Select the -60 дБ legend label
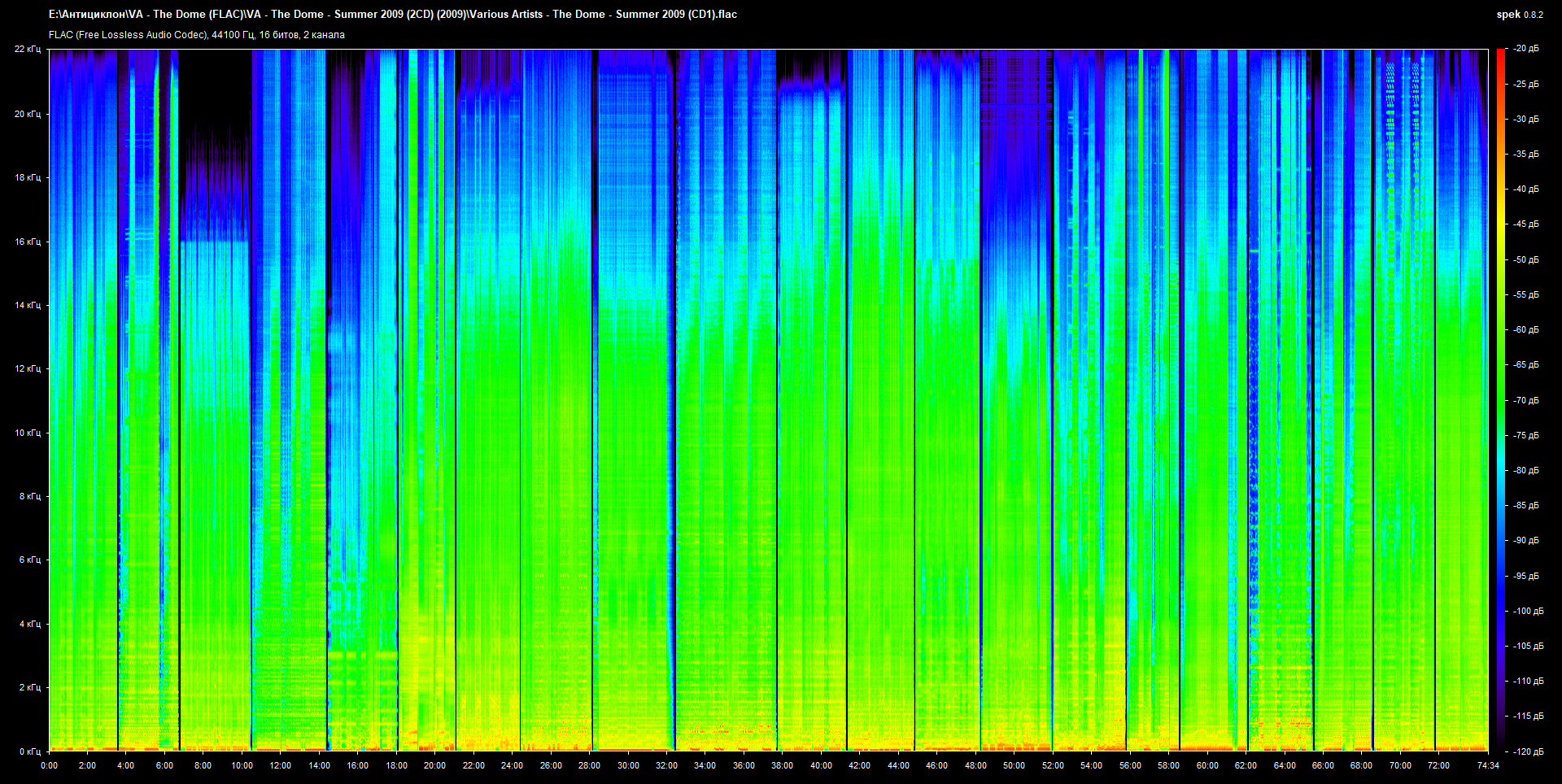 [1526, 330]
